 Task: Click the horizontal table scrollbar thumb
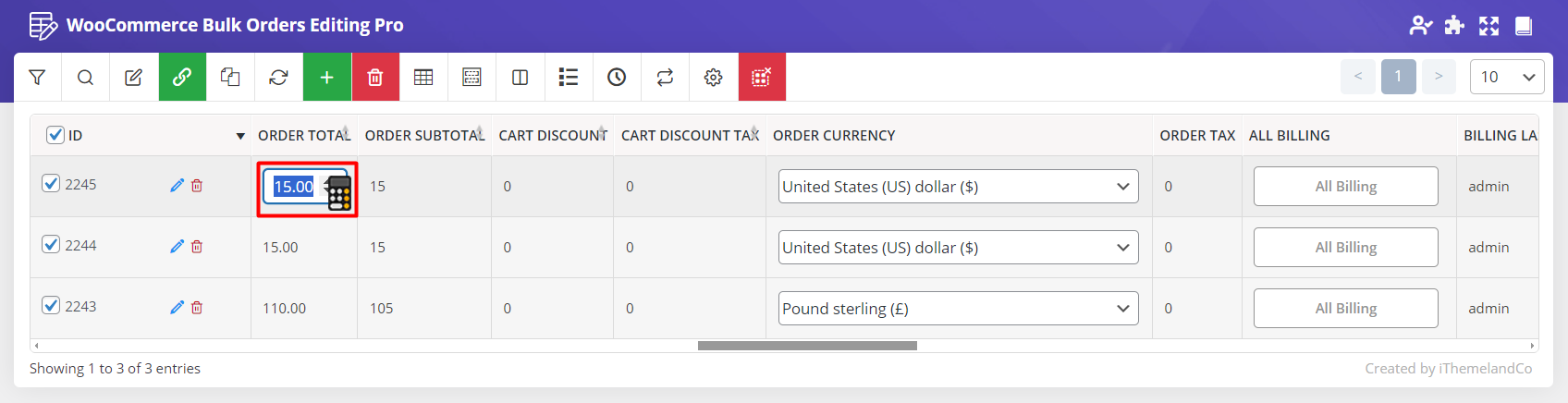[807, 346]
